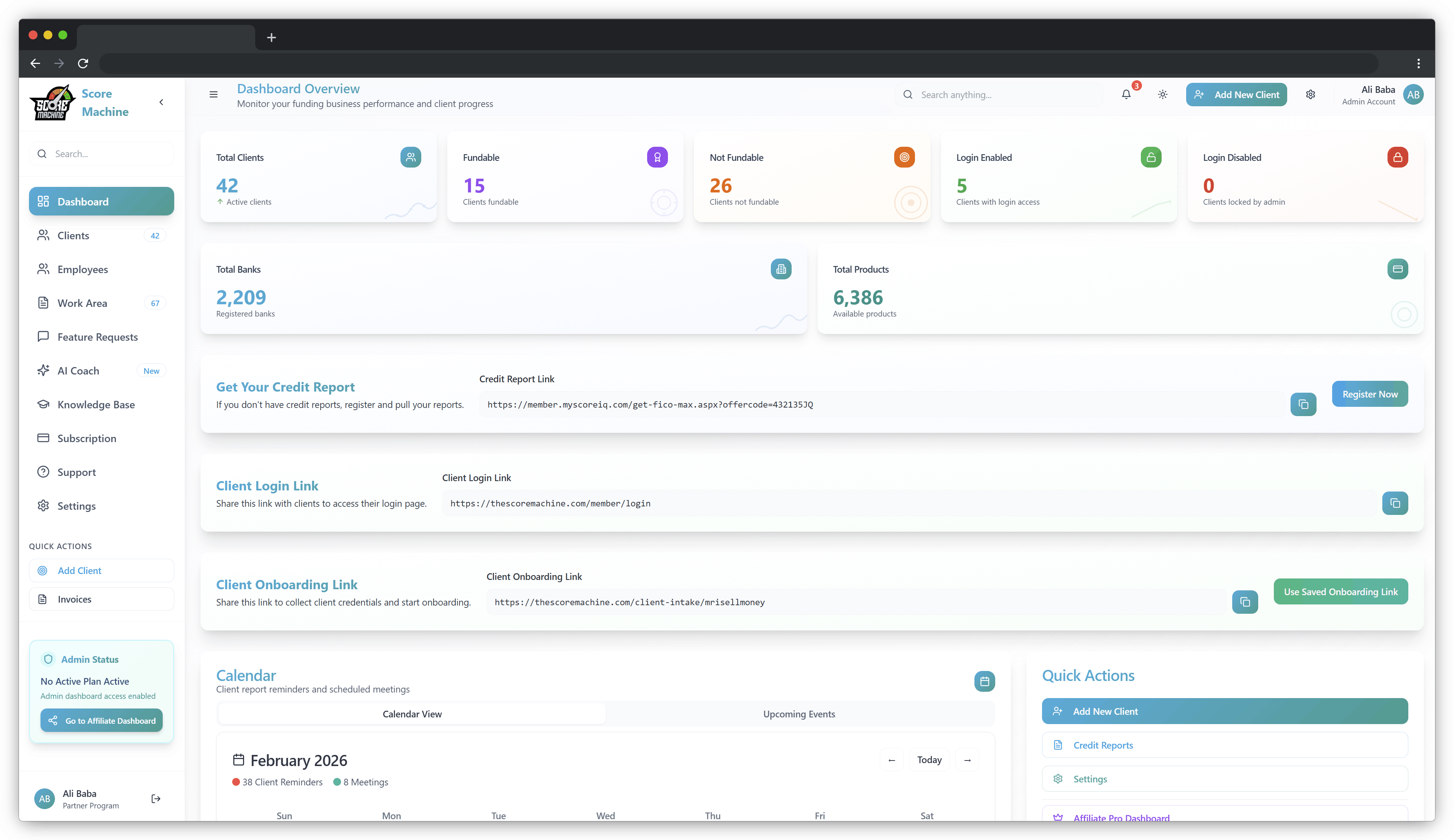Toggle the light/dark theme sun icon
Image resolution: width=1454 pixels, height=840 pixels.
(1162, 94)
